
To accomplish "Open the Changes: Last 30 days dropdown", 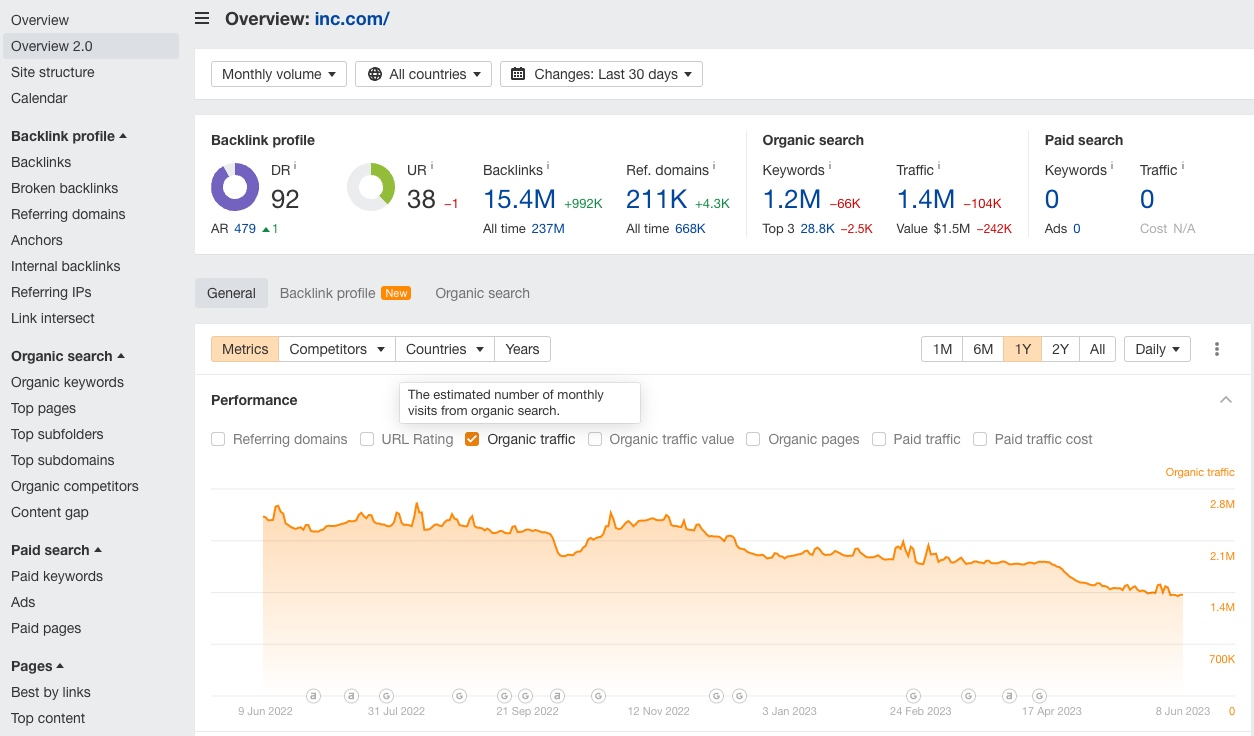I will [x=601, y=74].
